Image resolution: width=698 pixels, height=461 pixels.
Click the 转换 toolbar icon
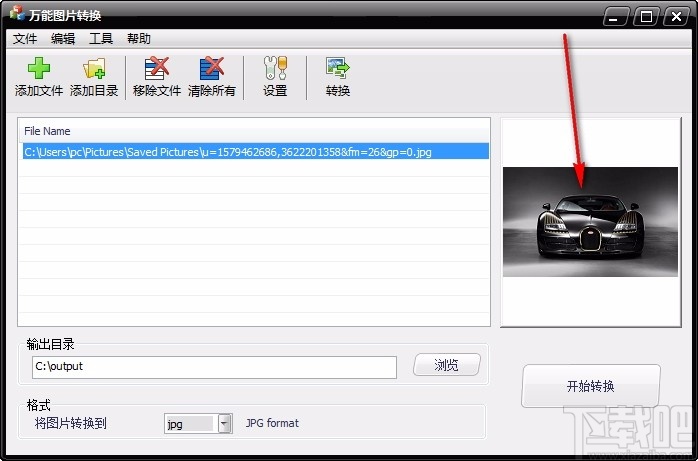click(337, 68)
